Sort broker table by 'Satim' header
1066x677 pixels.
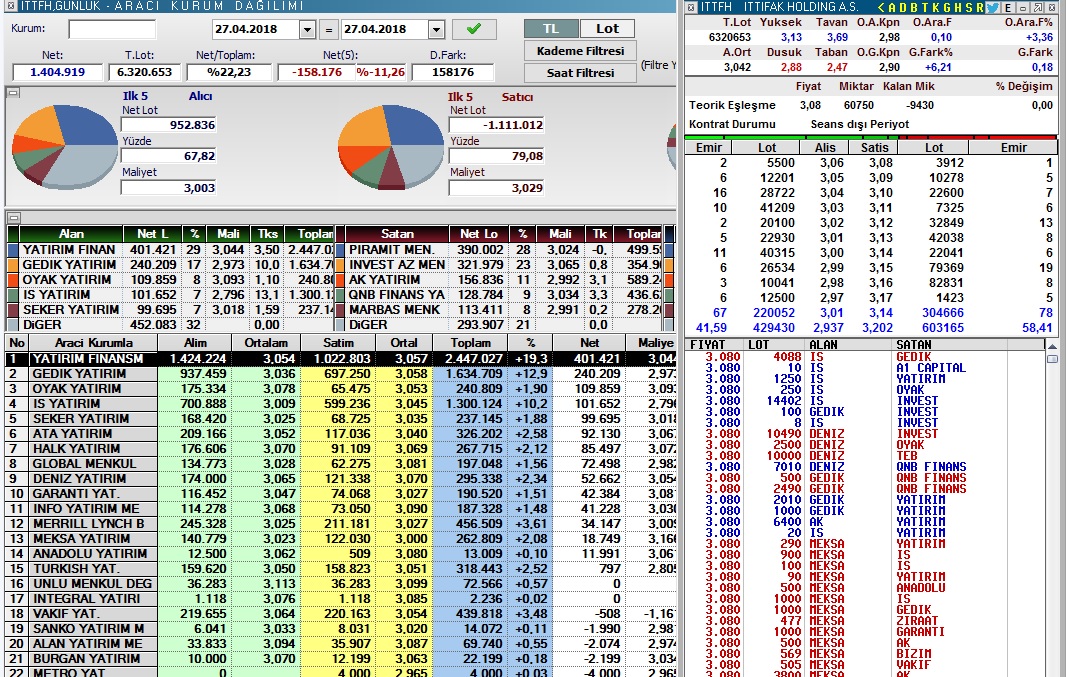pos(338,343)
